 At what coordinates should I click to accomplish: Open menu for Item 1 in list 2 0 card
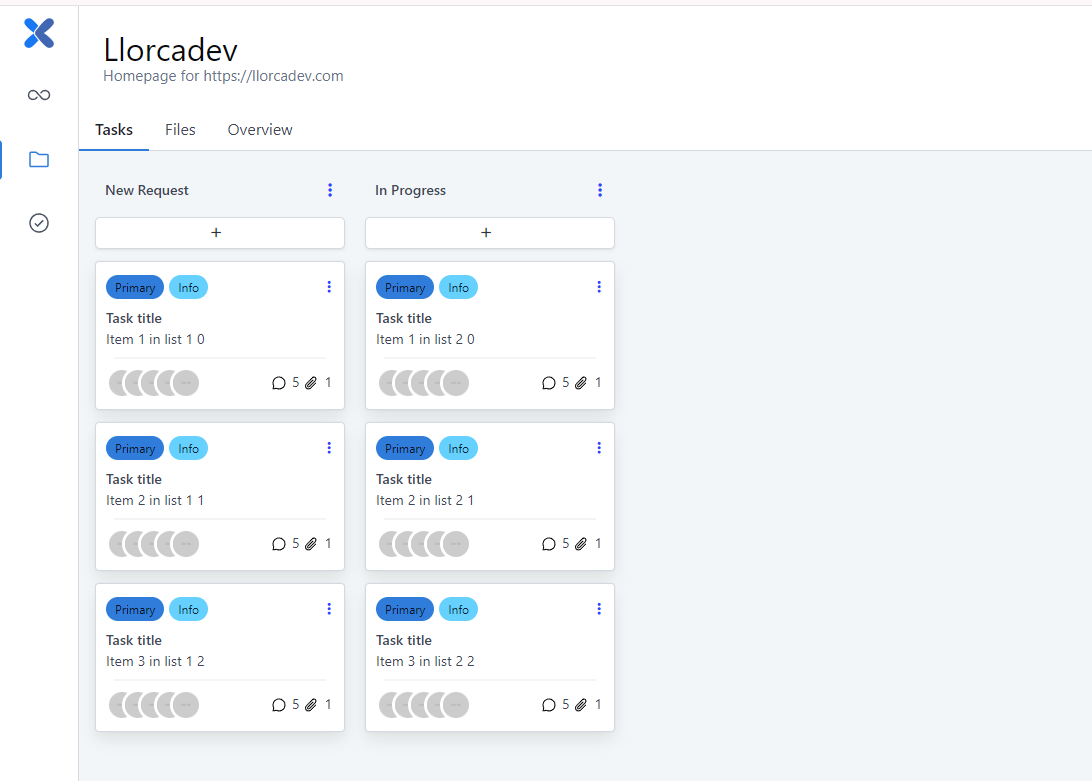click(x=599, y=287)
